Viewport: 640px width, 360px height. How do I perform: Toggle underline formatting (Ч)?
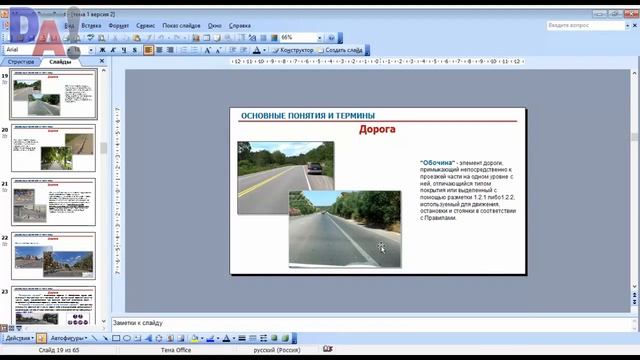(124, 50)
